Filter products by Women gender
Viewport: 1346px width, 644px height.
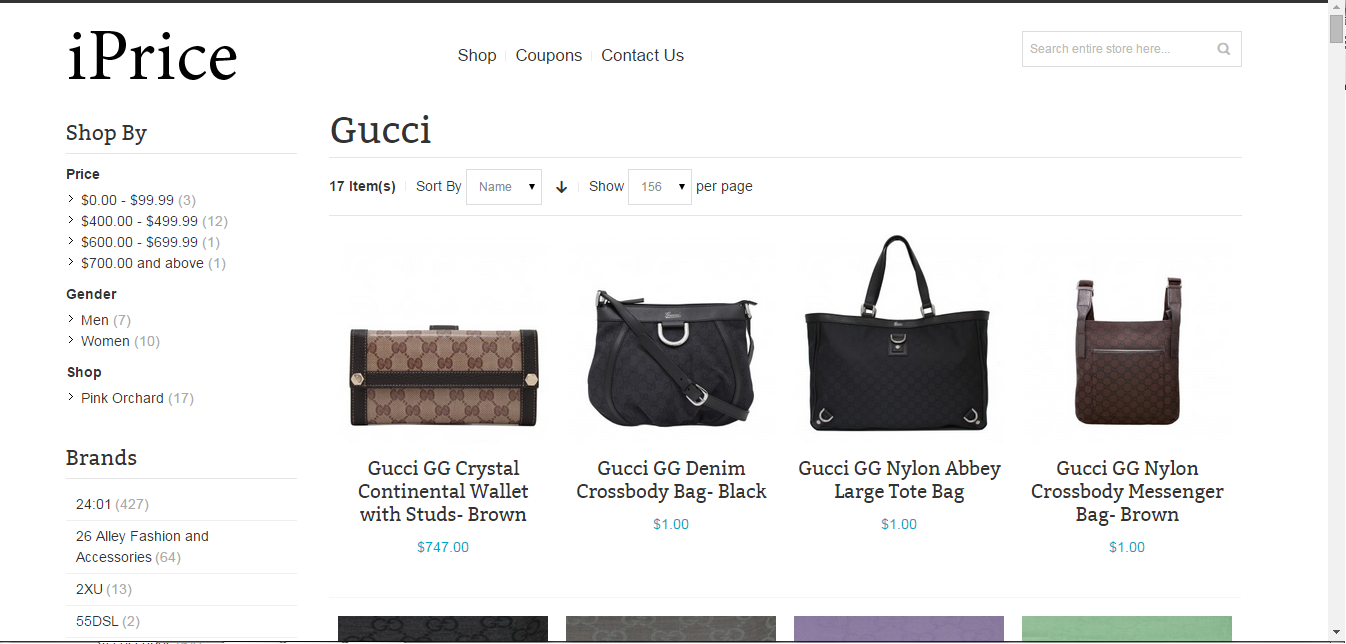[x=105, y=341]
